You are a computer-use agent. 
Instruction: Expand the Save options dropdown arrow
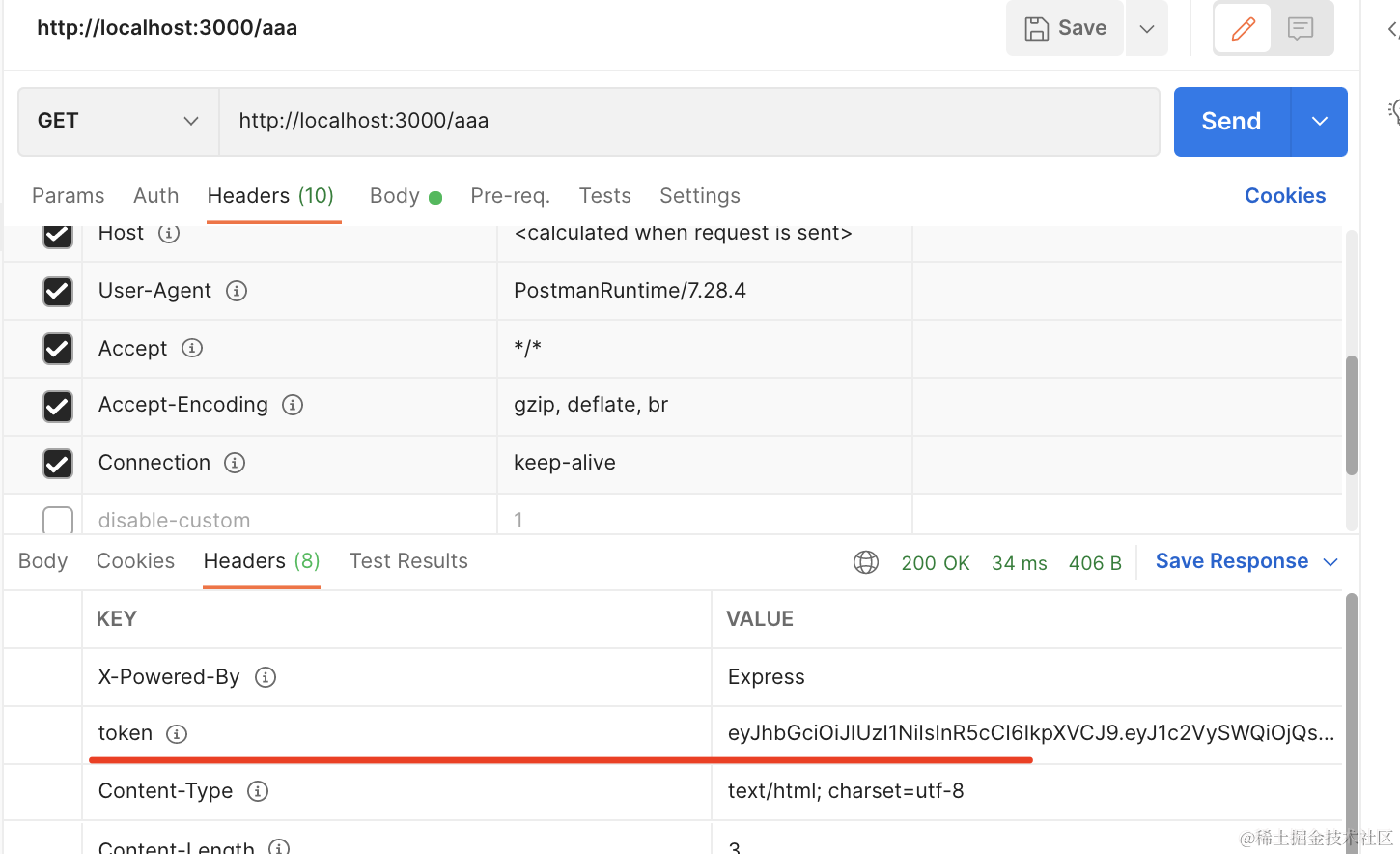point(1147,28)
